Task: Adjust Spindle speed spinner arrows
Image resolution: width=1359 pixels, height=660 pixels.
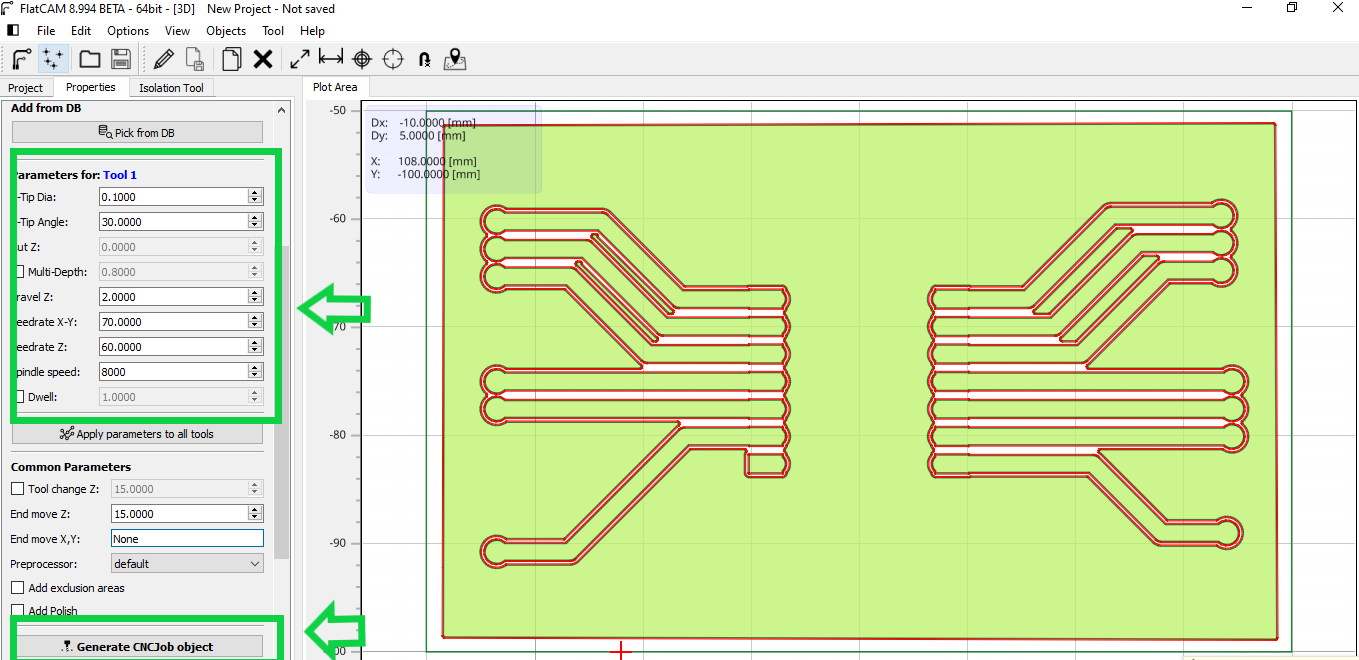Action: 255,372
